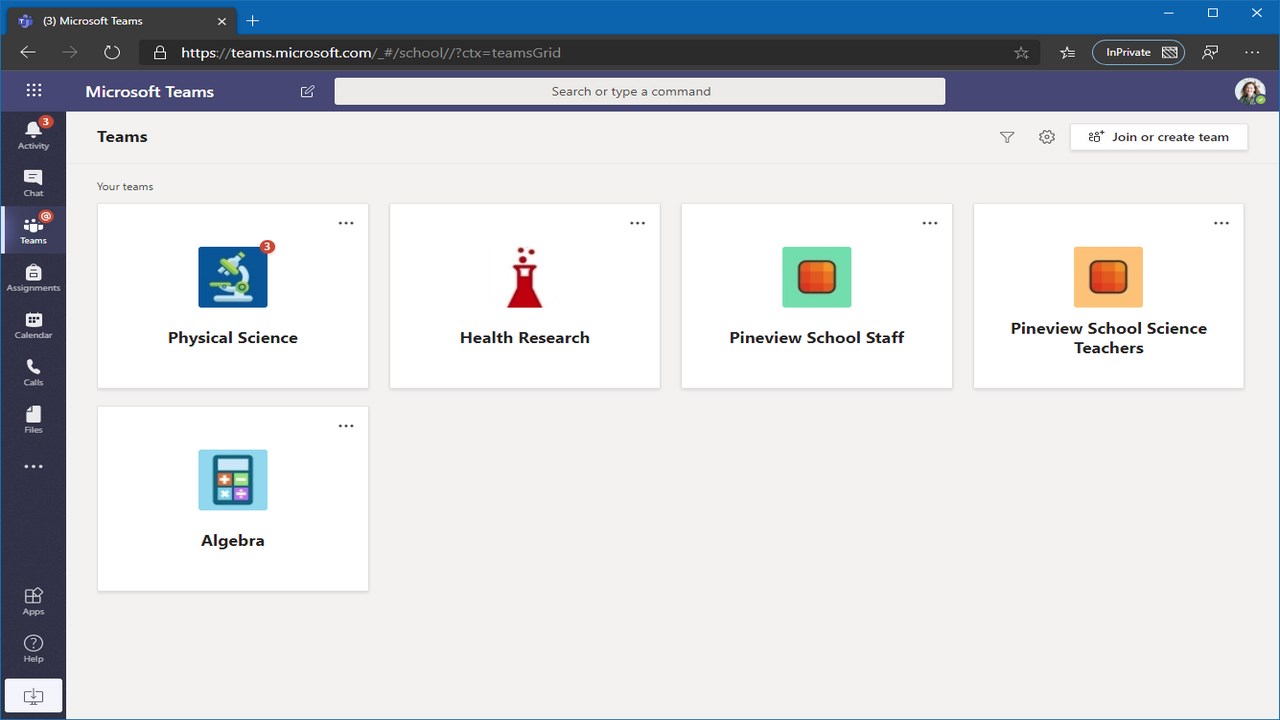Click the browser back arrow
The height and width of the screenshot is (720, 1280).
(x=28, y=52)
